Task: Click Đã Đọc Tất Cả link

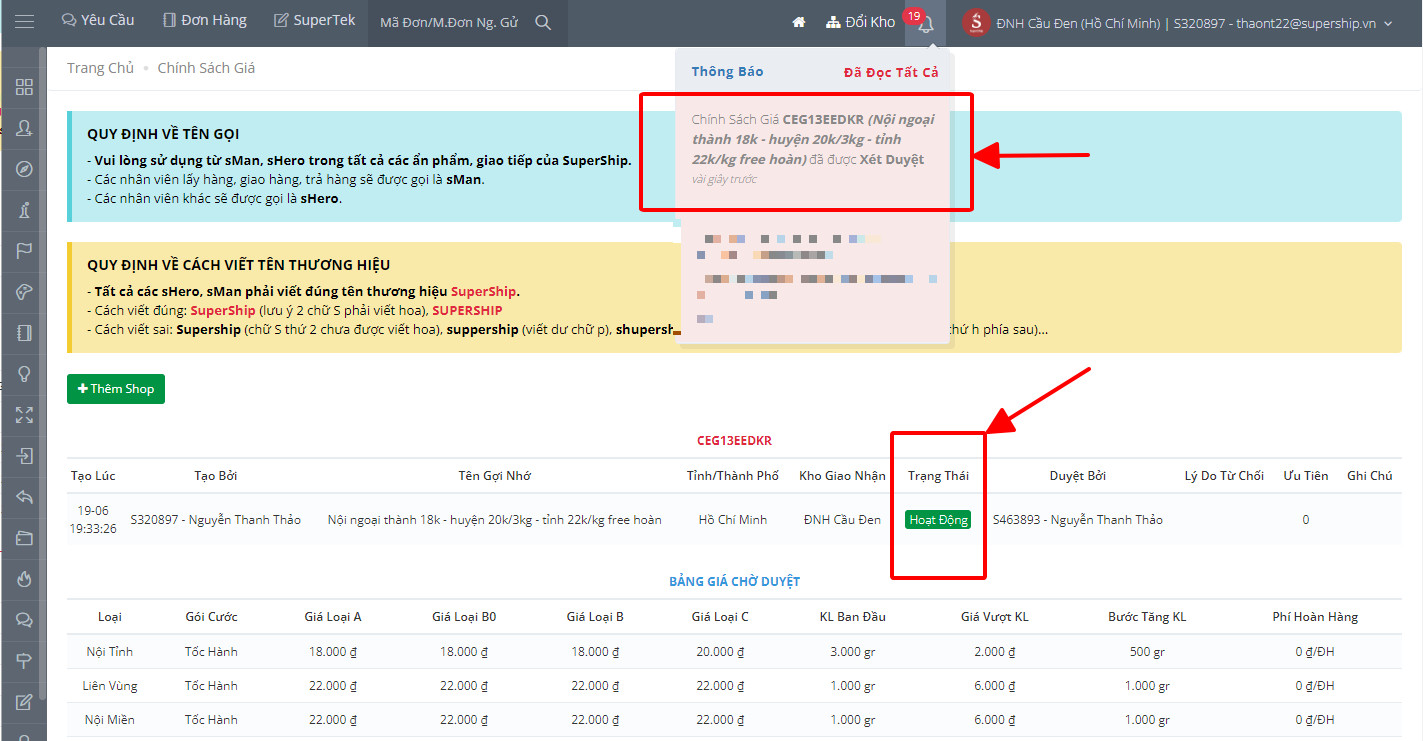Action: [x=891, y=72]
